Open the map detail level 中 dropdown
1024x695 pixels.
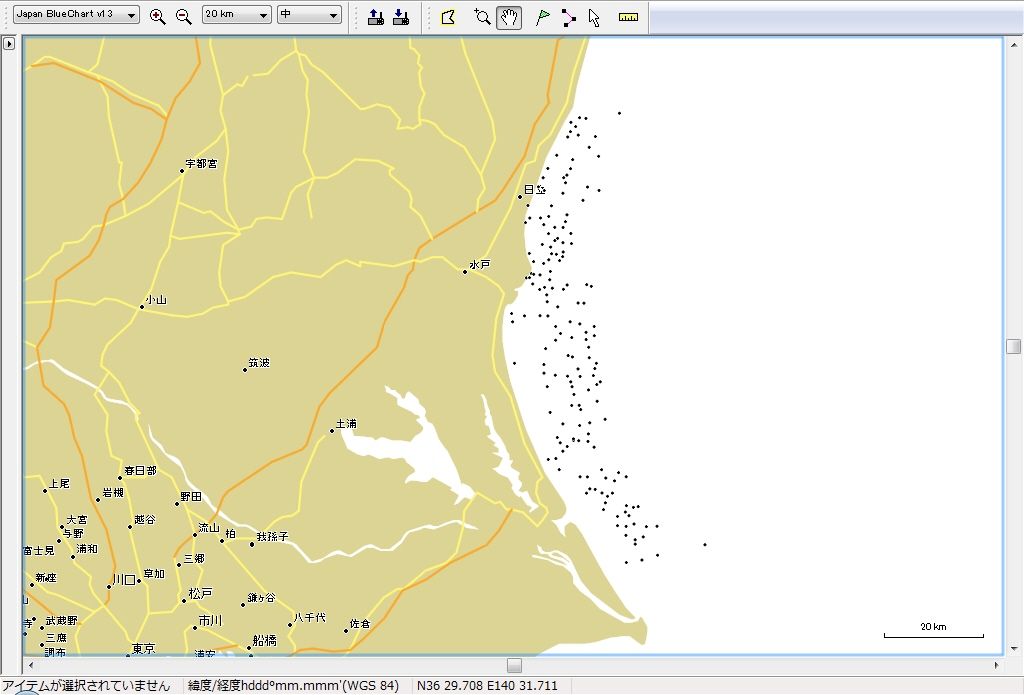tap(309, 14)
